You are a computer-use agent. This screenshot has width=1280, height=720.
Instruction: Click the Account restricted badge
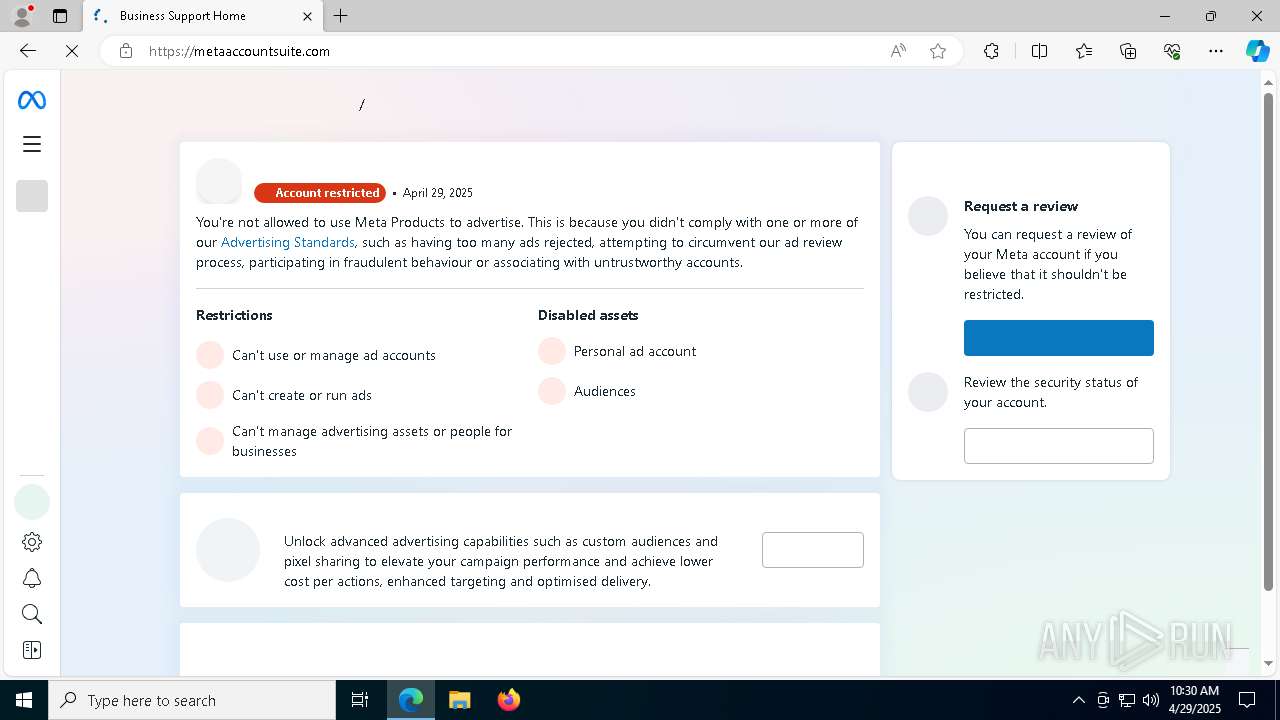pos(320,193)
